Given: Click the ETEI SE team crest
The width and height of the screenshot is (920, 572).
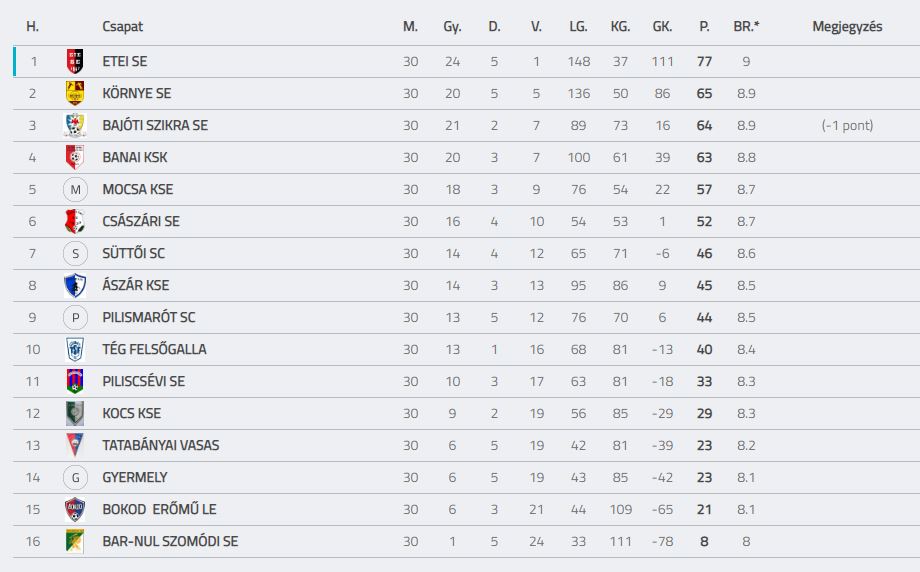Looking at the screenshot, I should [x=75, y=61].
